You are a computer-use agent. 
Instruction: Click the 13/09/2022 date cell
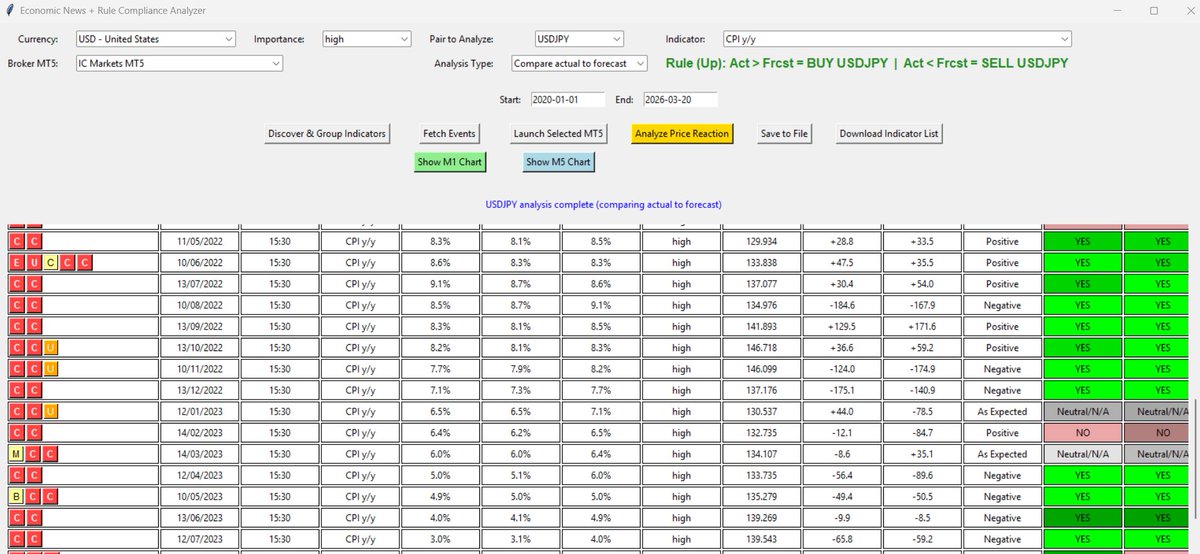point(200,326)
